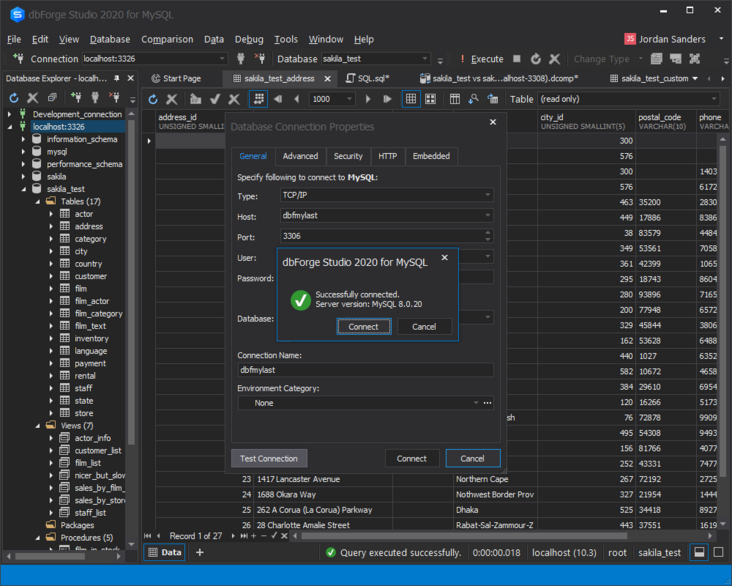Collapse the sakila_test database node
The height and width of the screenshot is (586, 732).
[x=23, y=188]
